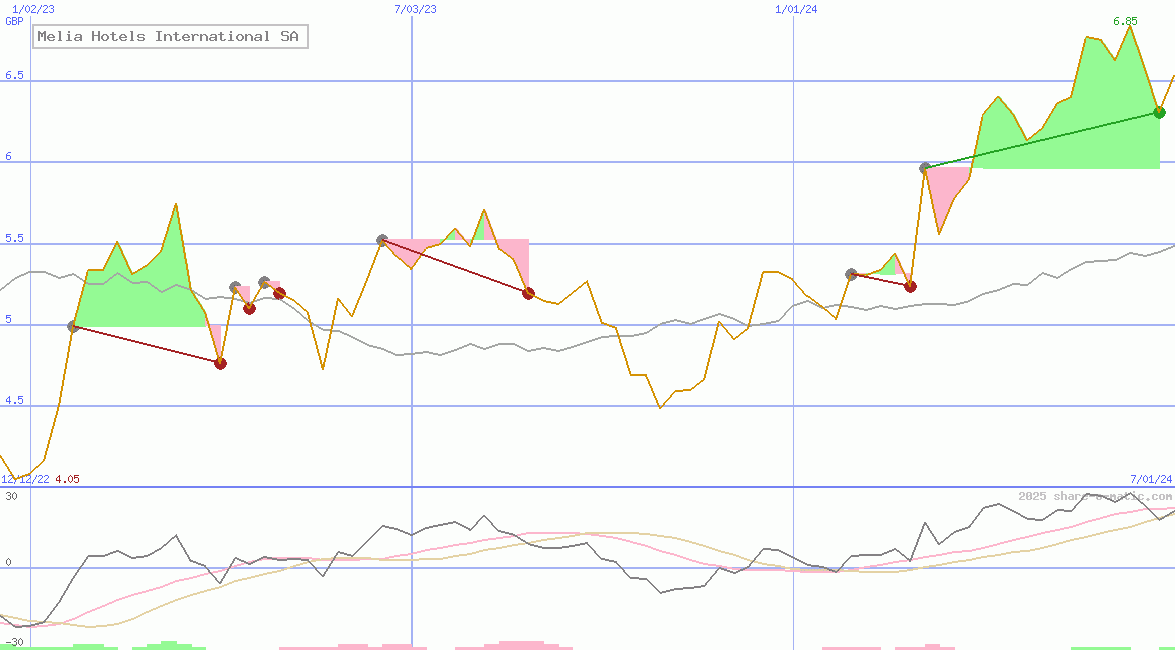Click the grey marker starting the green trend line
The image size is (1175, 650).
(926, 168)
